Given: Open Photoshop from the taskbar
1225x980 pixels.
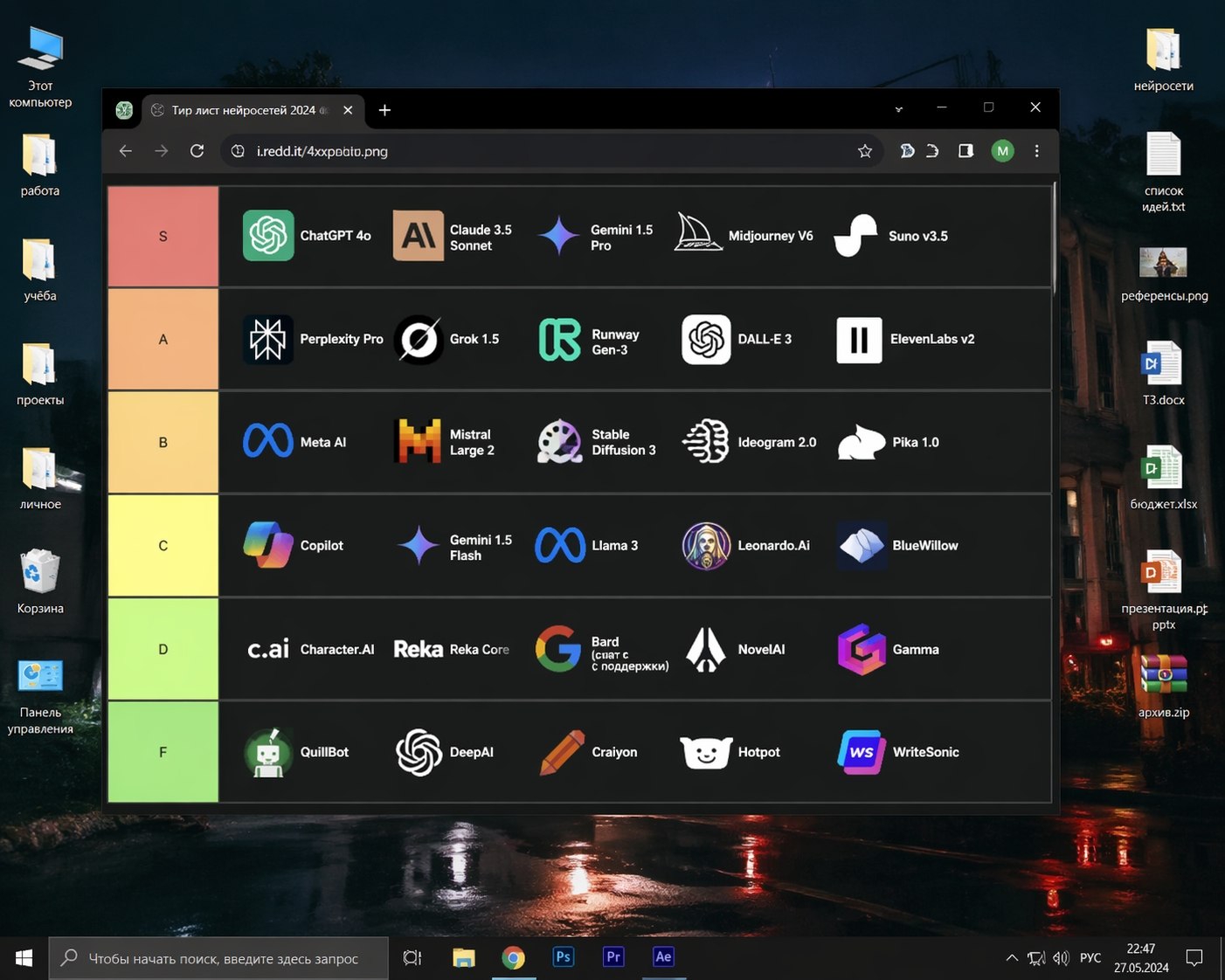Looking at the screenshot, I should pos(564,957).
